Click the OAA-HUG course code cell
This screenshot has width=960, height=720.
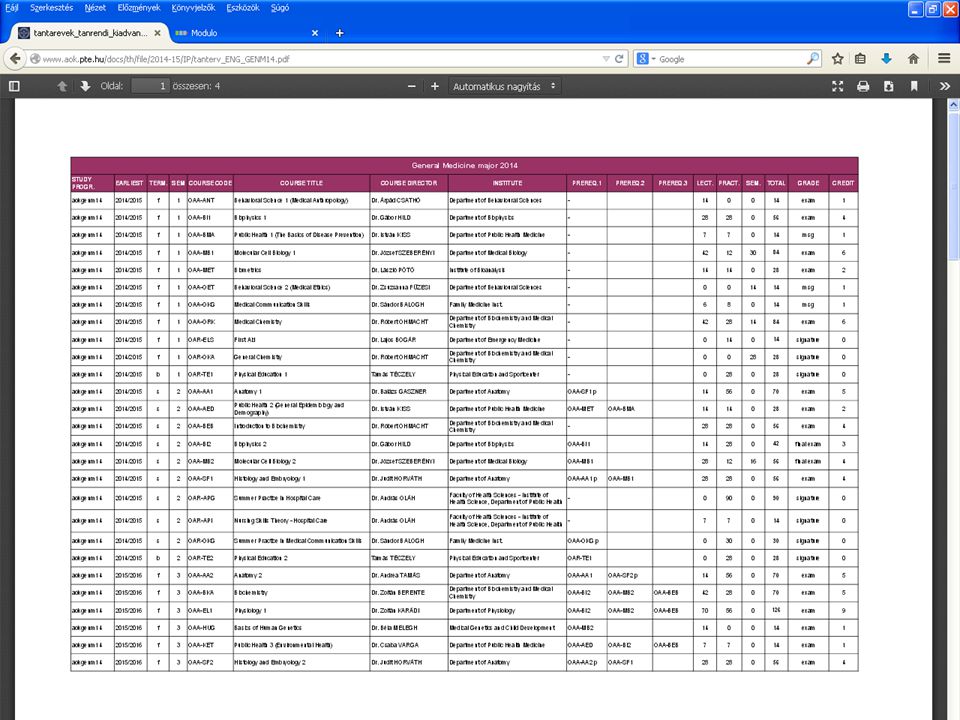(x=210, y=628)
